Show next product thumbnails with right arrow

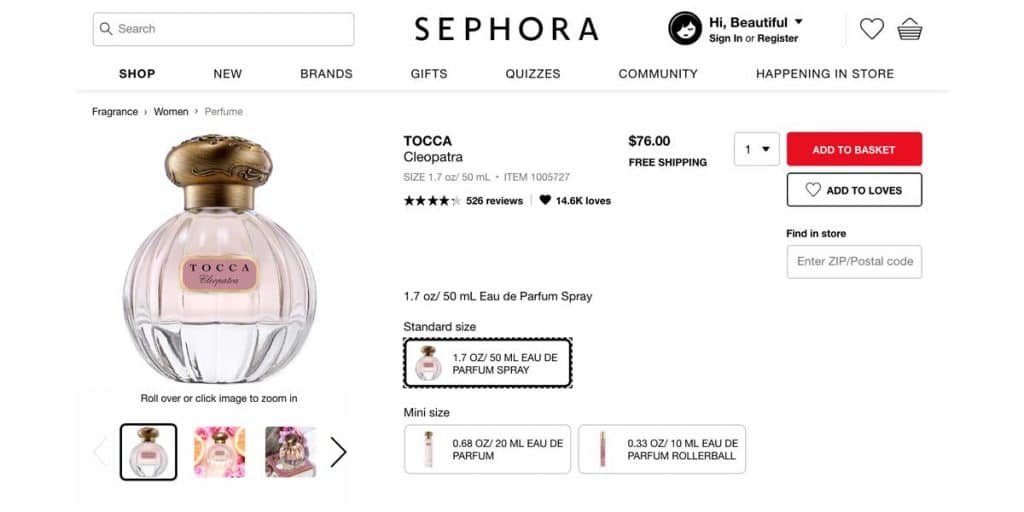[x=338, y=452]
